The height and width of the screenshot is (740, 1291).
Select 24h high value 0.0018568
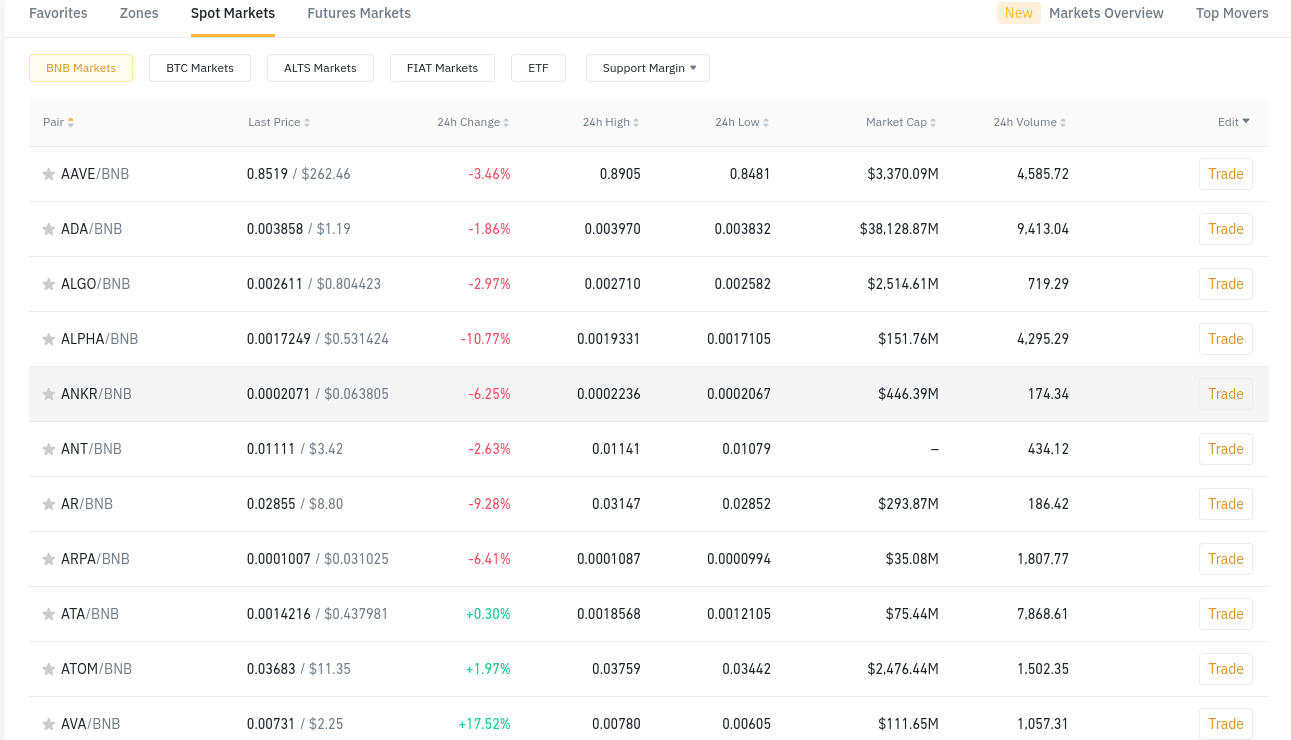click(x=609, y=614)
